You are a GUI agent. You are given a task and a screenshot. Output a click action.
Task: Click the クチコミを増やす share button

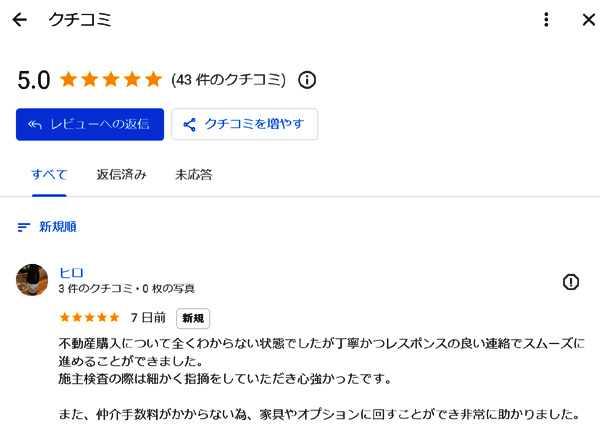coord(245,124)
